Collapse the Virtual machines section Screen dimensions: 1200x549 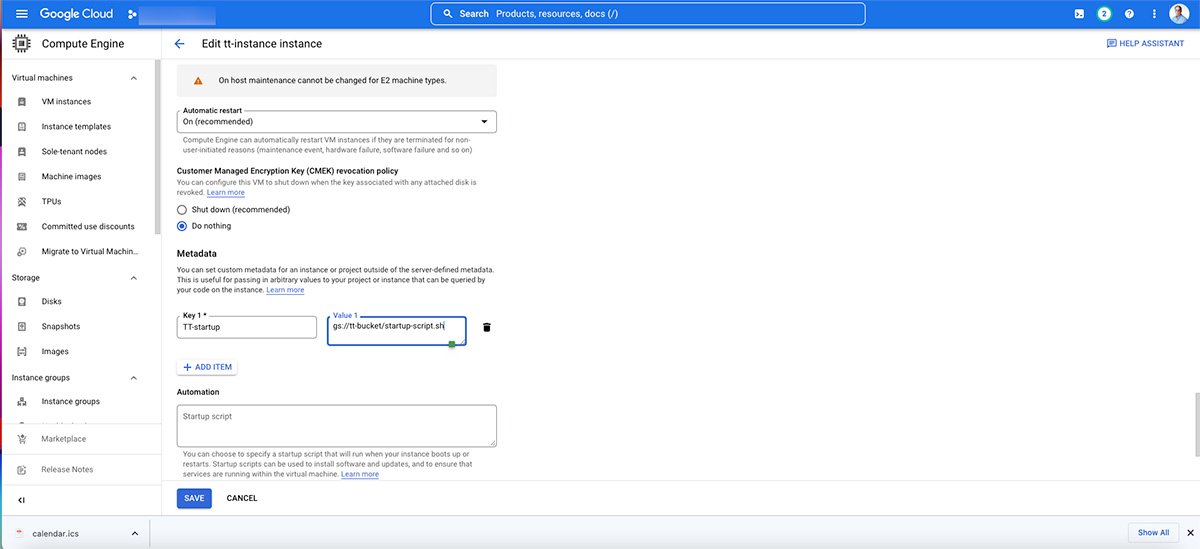(134, 78)
